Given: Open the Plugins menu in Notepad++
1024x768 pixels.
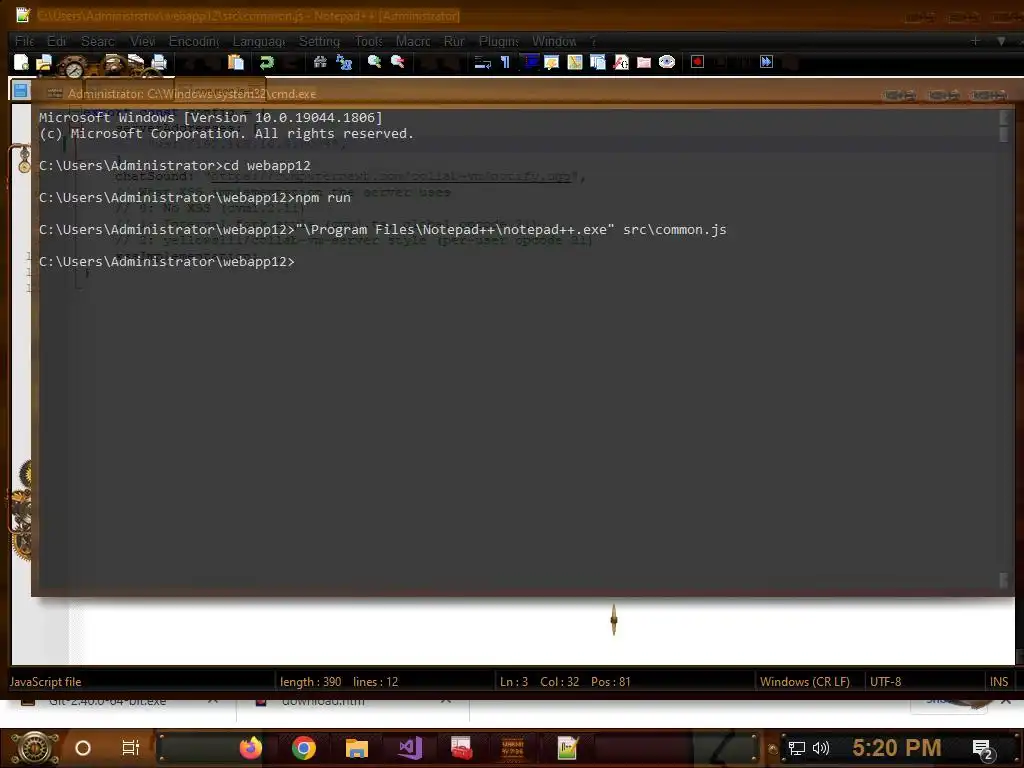Looking at the screenshot, I should point(499,41).
